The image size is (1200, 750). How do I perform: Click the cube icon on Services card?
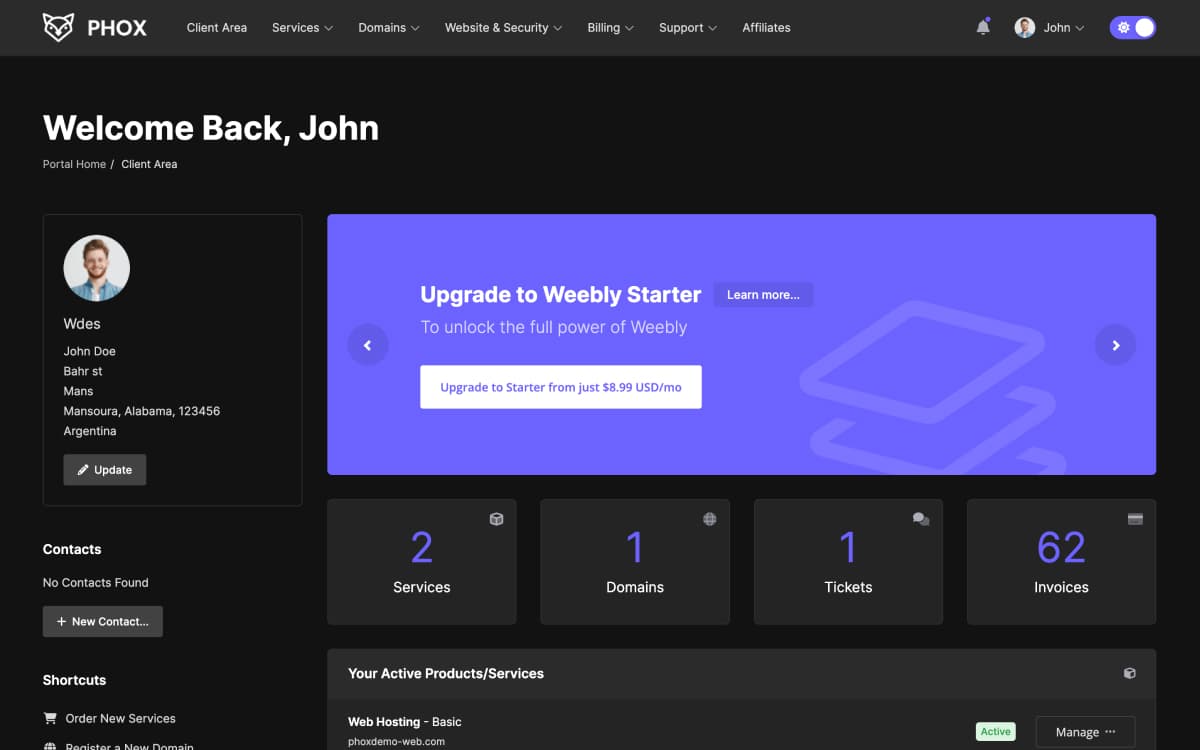[x=496, y=519]
